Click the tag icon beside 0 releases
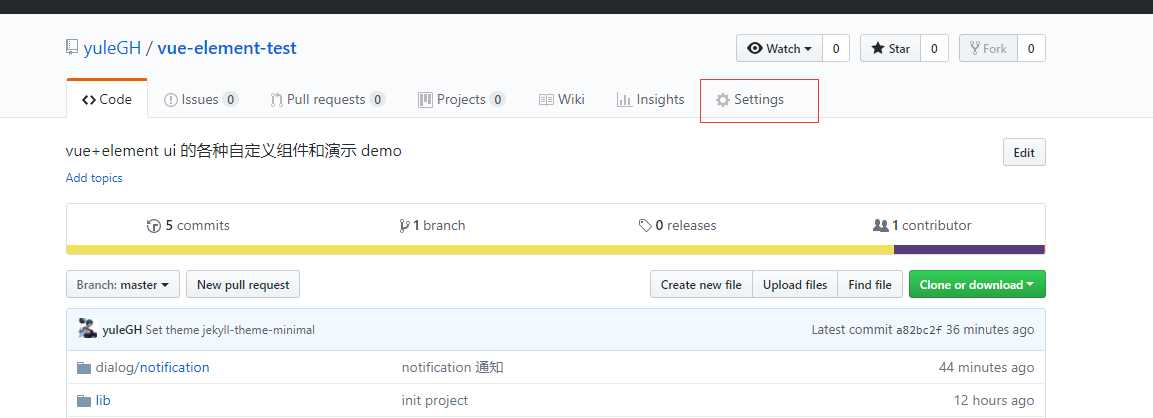This screenshot has width=1153, height=418. coord(645,226)
